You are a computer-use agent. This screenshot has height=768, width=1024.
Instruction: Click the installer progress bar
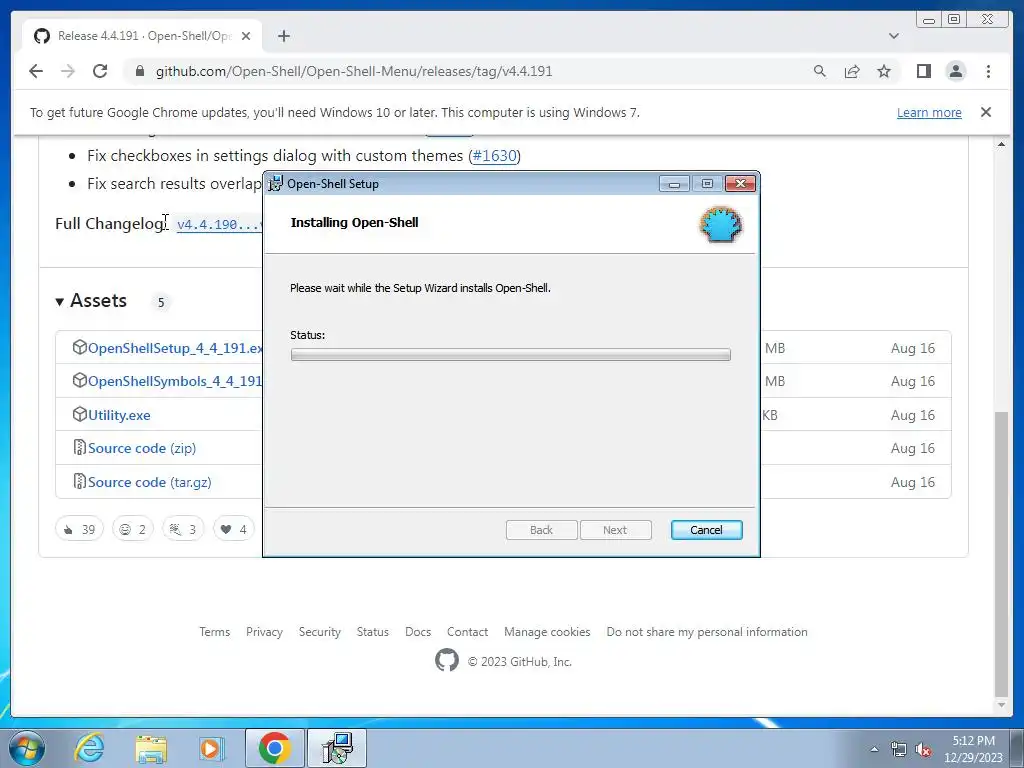pyautogui.click(x=511, y=355)
